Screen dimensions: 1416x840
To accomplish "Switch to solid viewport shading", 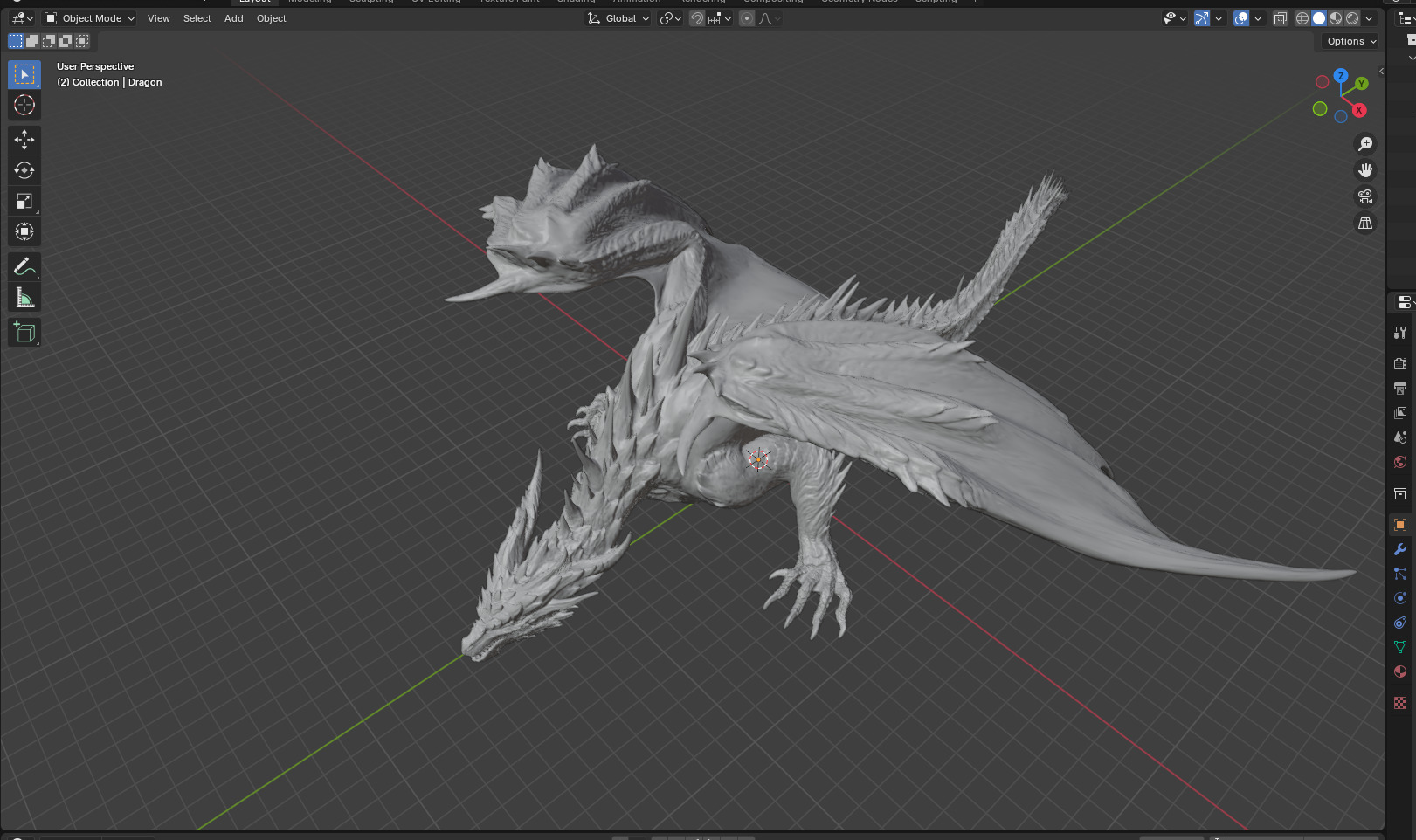I will pyautogui.click(x=1319, y=18).
